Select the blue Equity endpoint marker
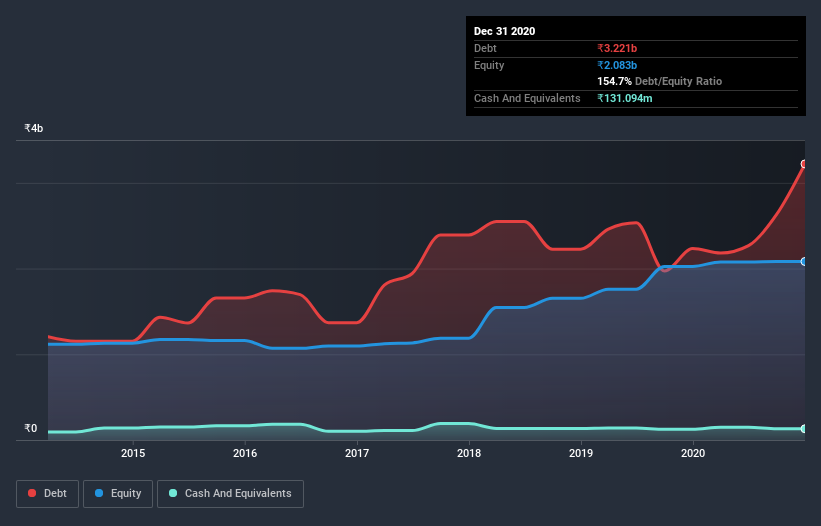Image resolution: width=821 pixels, height=526 pixels. pyautogui.click(x=804, y=261)
